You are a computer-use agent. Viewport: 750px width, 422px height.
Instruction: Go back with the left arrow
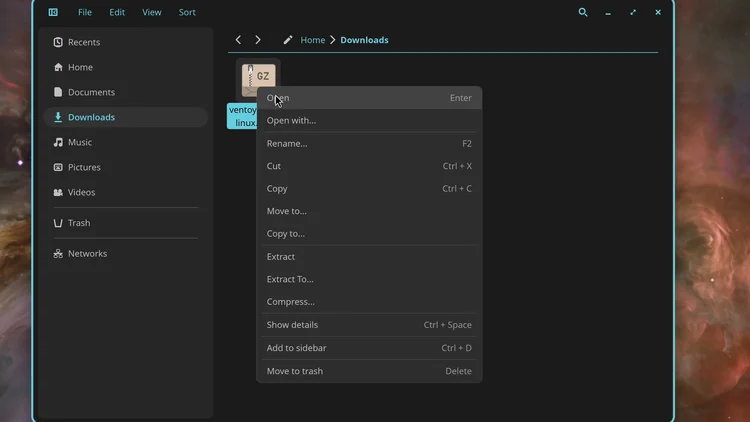click(x=238, y=40)
